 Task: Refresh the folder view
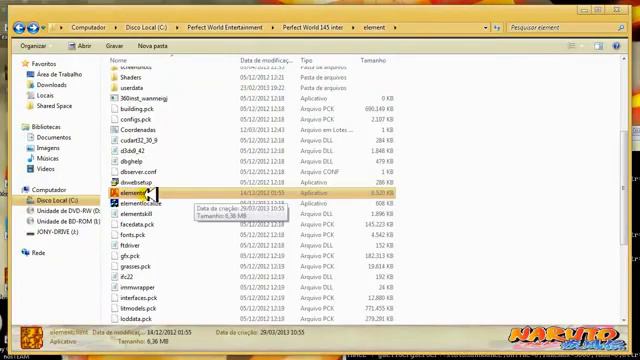click(497, 28)
